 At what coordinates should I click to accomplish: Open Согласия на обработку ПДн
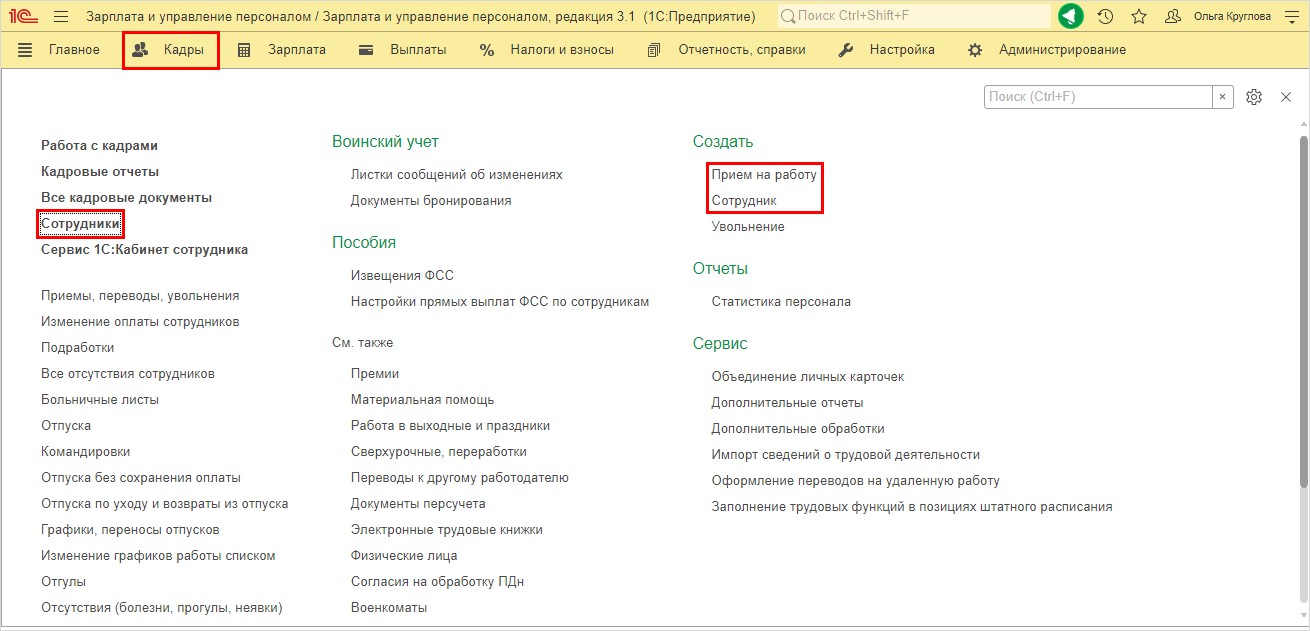pos(437,582)
